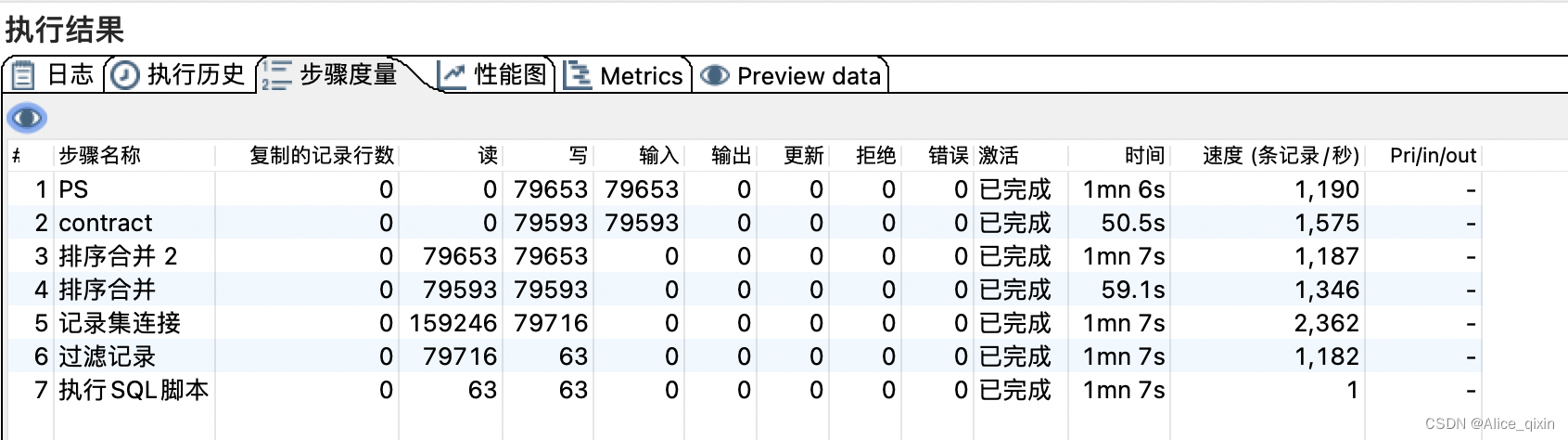Switch to the Metrics tab
Screen dimensions: 1568x440
(626, 75)
